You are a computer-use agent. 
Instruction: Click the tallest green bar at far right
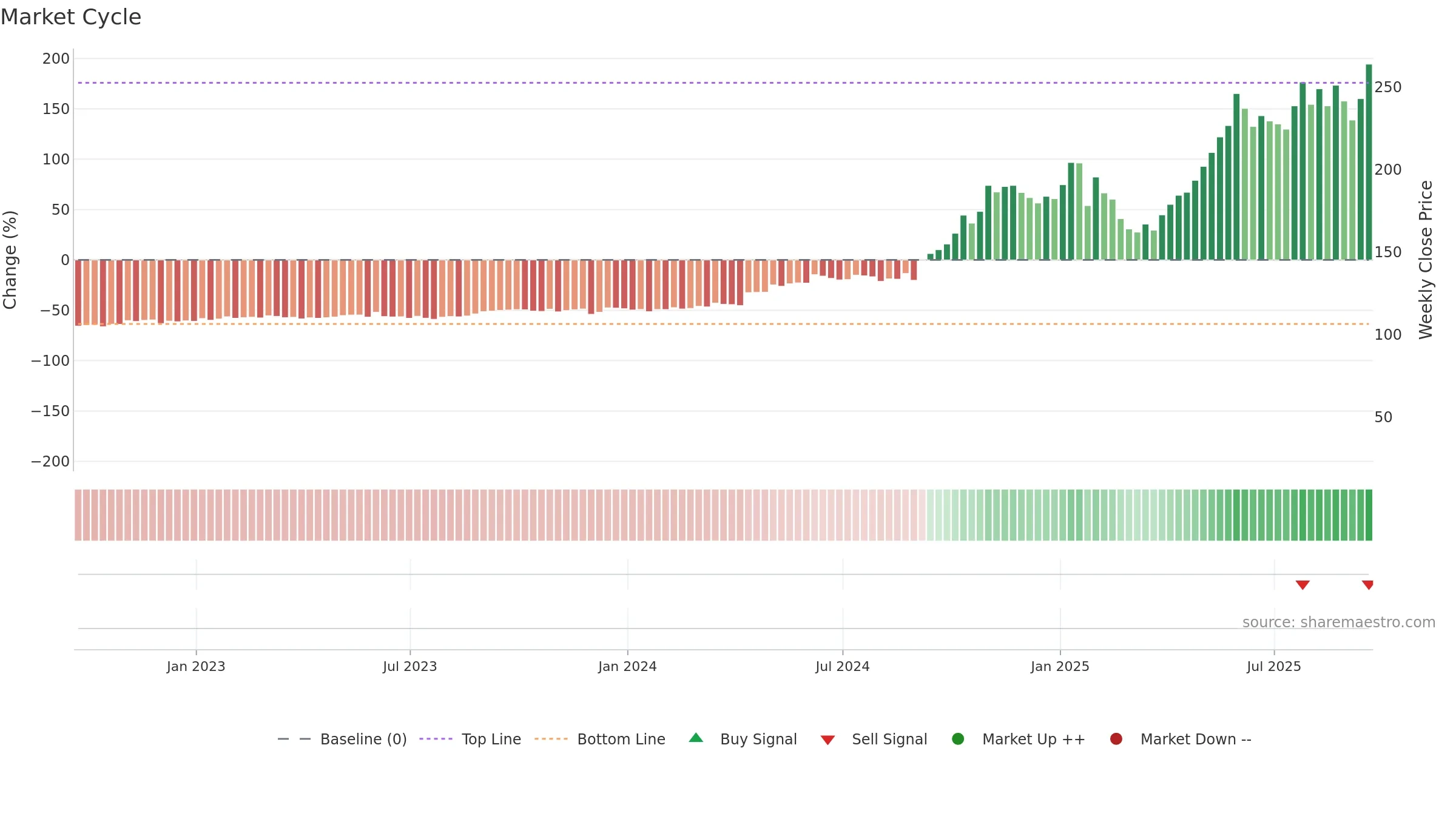pos(1369,162)
